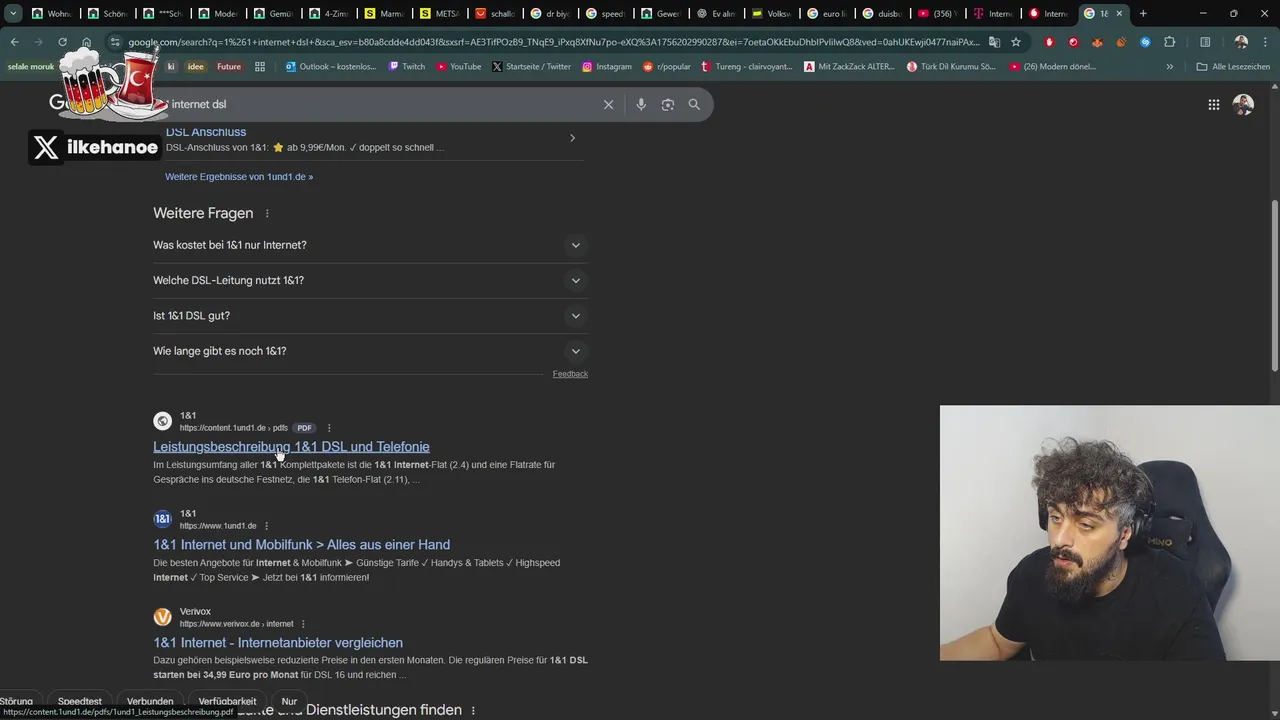Open 'Weitere Ergebnisse von 1und1.de' link
Image resolution: width=1280 pixels, height=720 pixels.
click(x=239, y=177)
